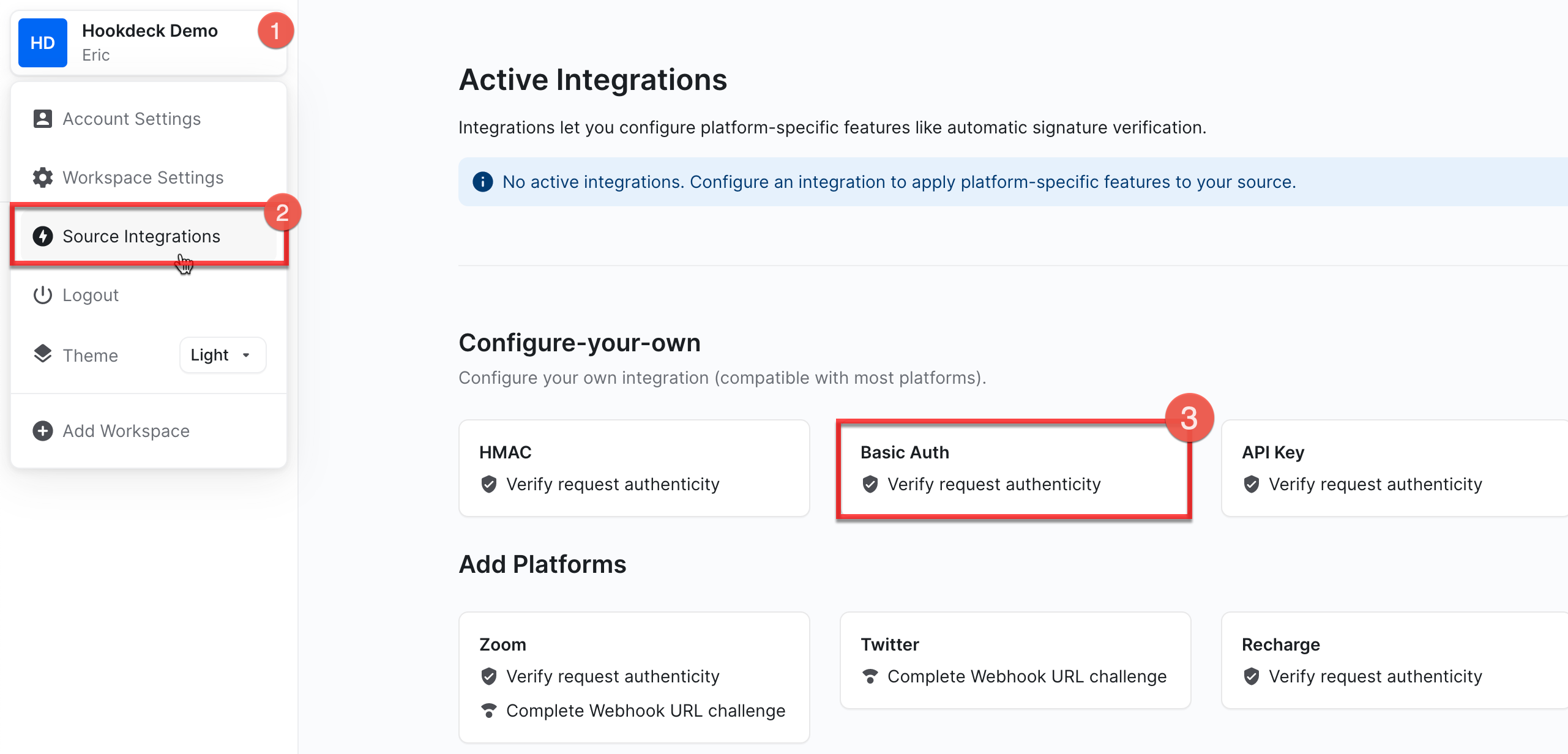The width and height of the screenshot is (1568, 754).
Task: Click the HD workspace avatar icon
Action: coord(42,43)
